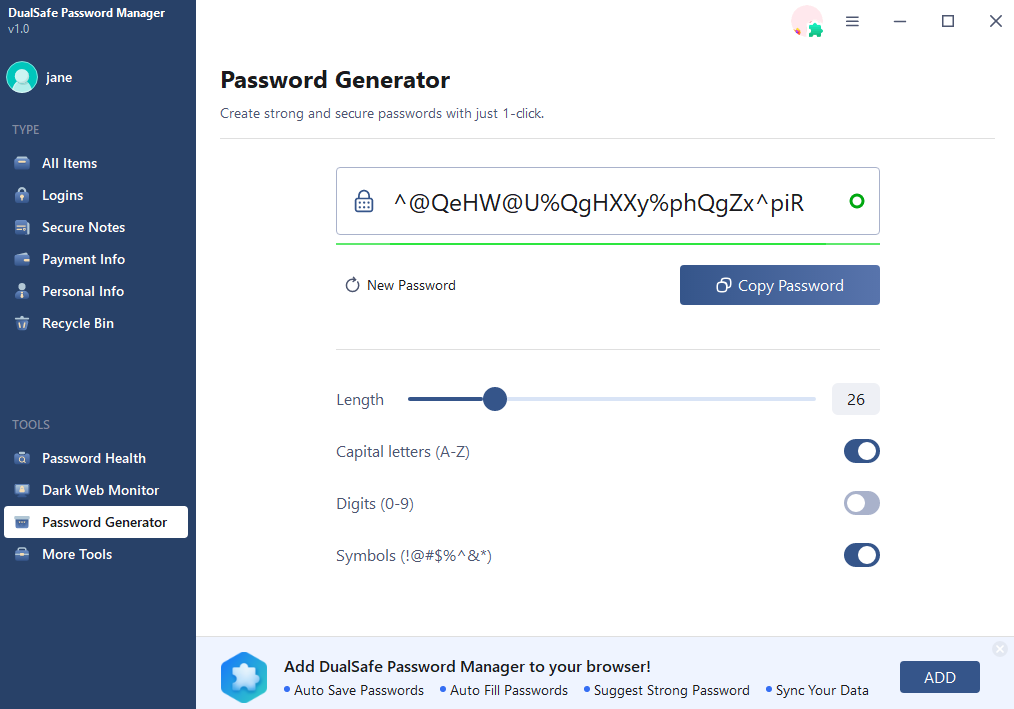Click the generated password text field
Viewport: 1014px width, 709px height.
tap(598, 203)
